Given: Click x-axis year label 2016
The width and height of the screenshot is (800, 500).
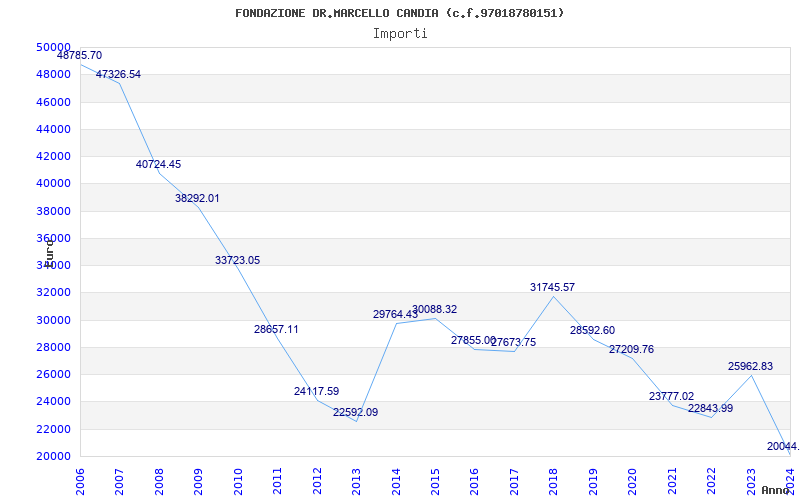Looking at the screenshot, I should [474, 481].
